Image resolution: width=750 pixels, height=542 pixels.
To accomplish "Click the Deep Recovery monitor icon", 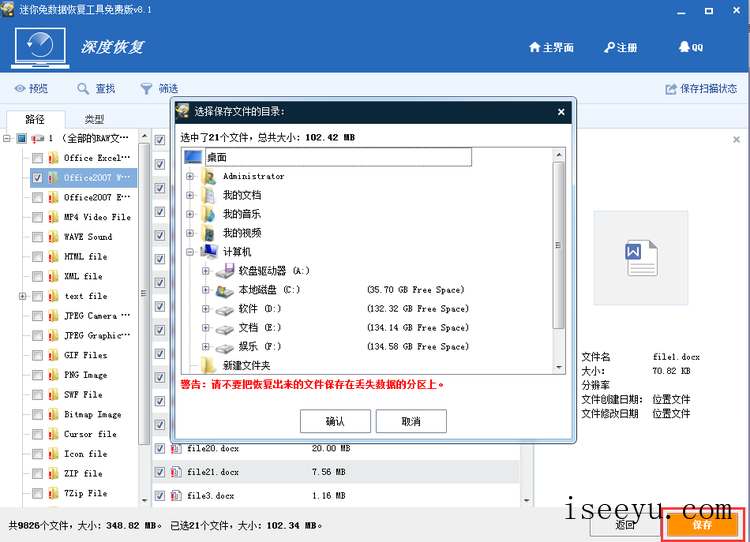I will click(x=40, y=47).
